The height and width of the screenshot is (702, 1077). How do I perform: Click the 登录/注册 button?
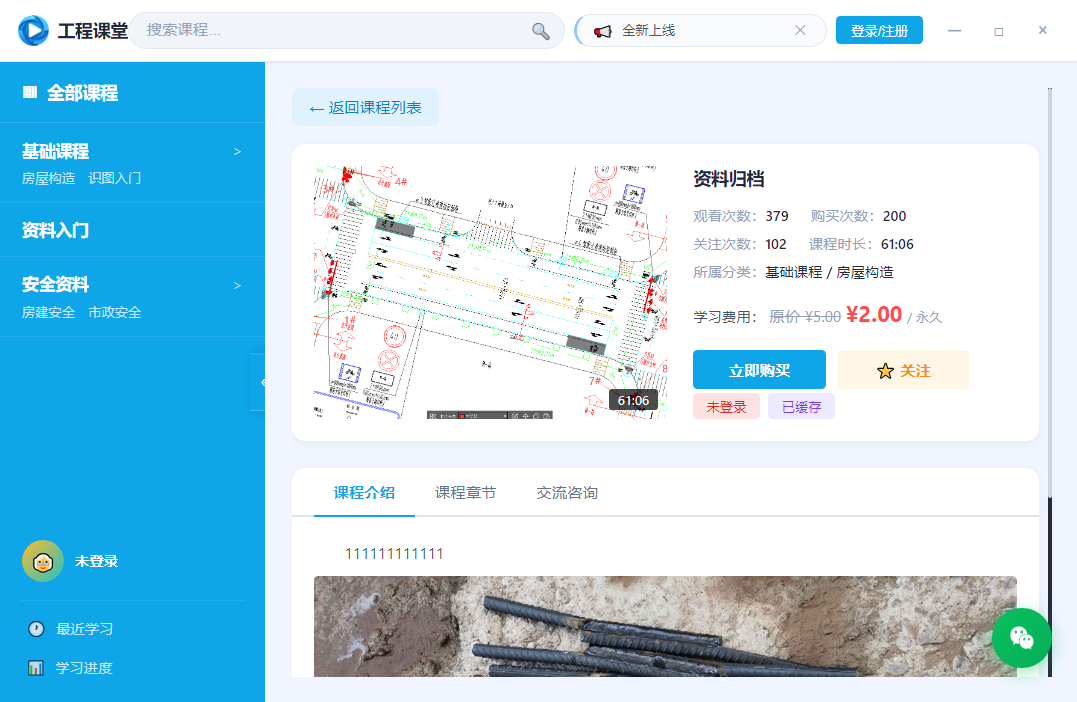coord(879,30)
